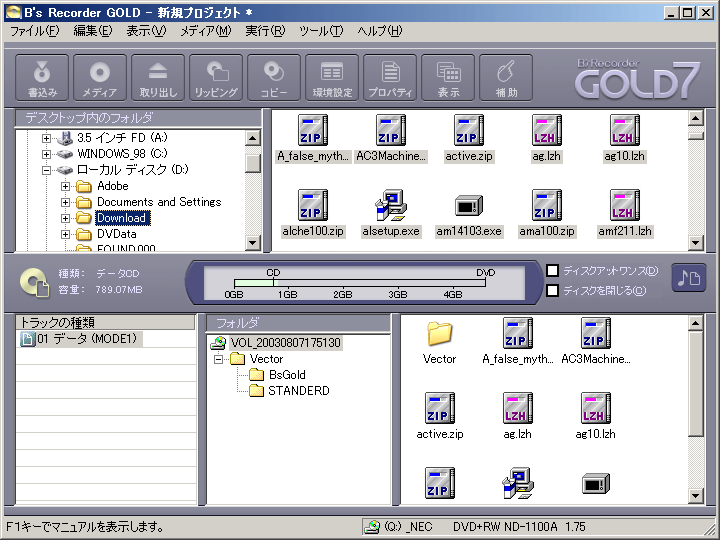Select BsGold folder in project tree

pos(287,375)
